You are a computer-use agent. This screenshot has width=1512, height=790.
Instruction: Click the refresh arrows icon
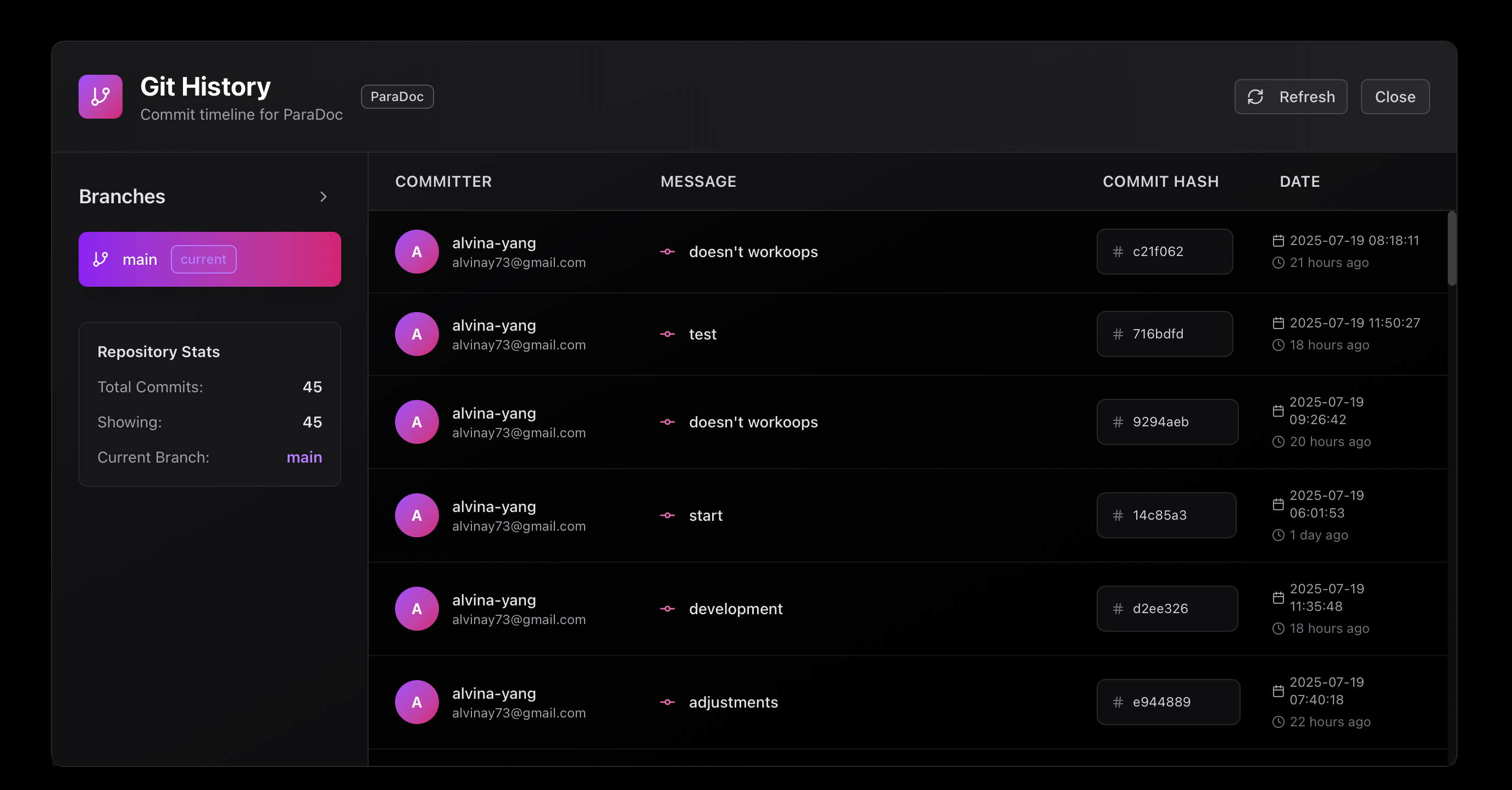tap(1255, 97)
